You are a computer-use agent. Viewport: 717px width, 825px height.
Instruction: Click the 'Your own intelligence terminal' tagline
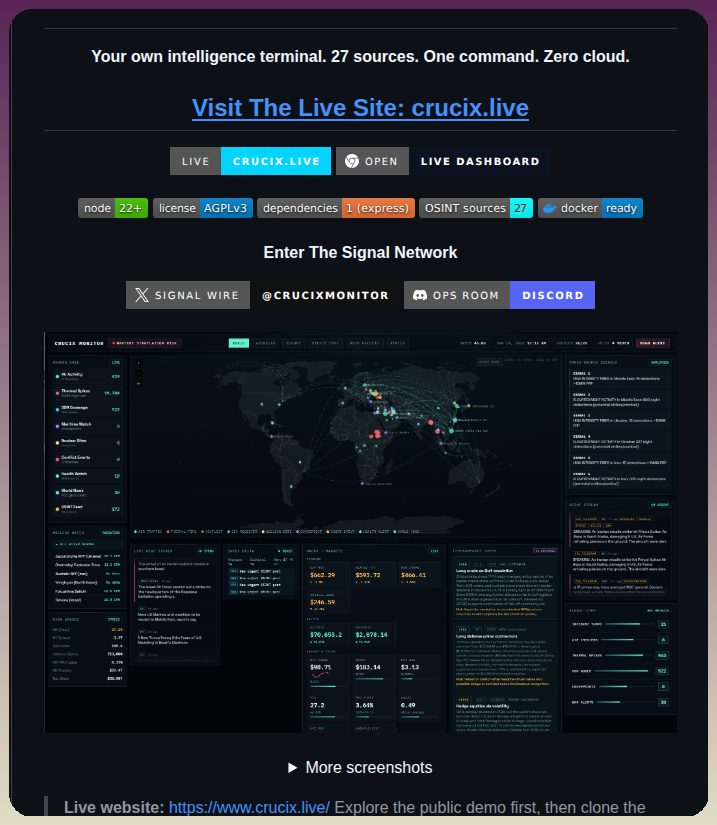360,56
